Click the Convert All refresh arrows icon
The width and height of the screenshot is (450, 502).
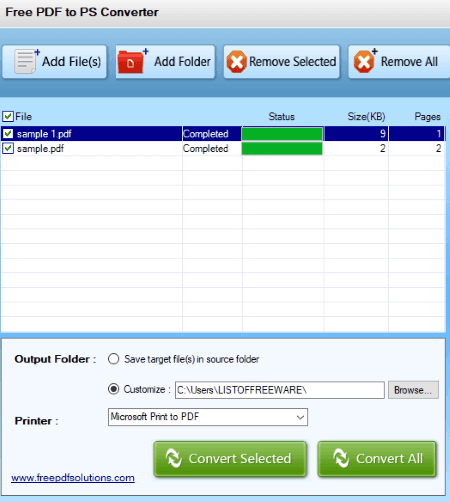coord(341,458)
